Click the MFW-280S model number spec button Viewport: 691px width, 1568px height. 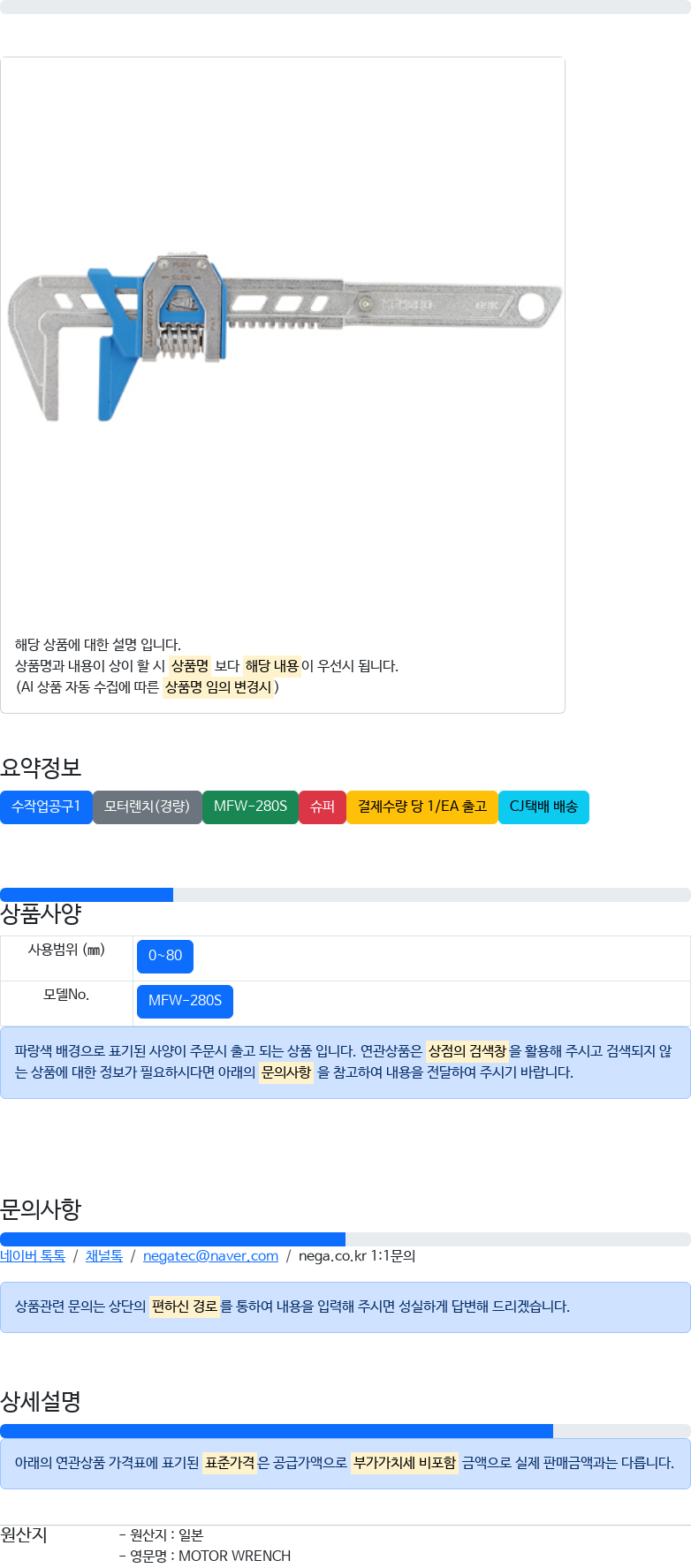[185, 1001]
